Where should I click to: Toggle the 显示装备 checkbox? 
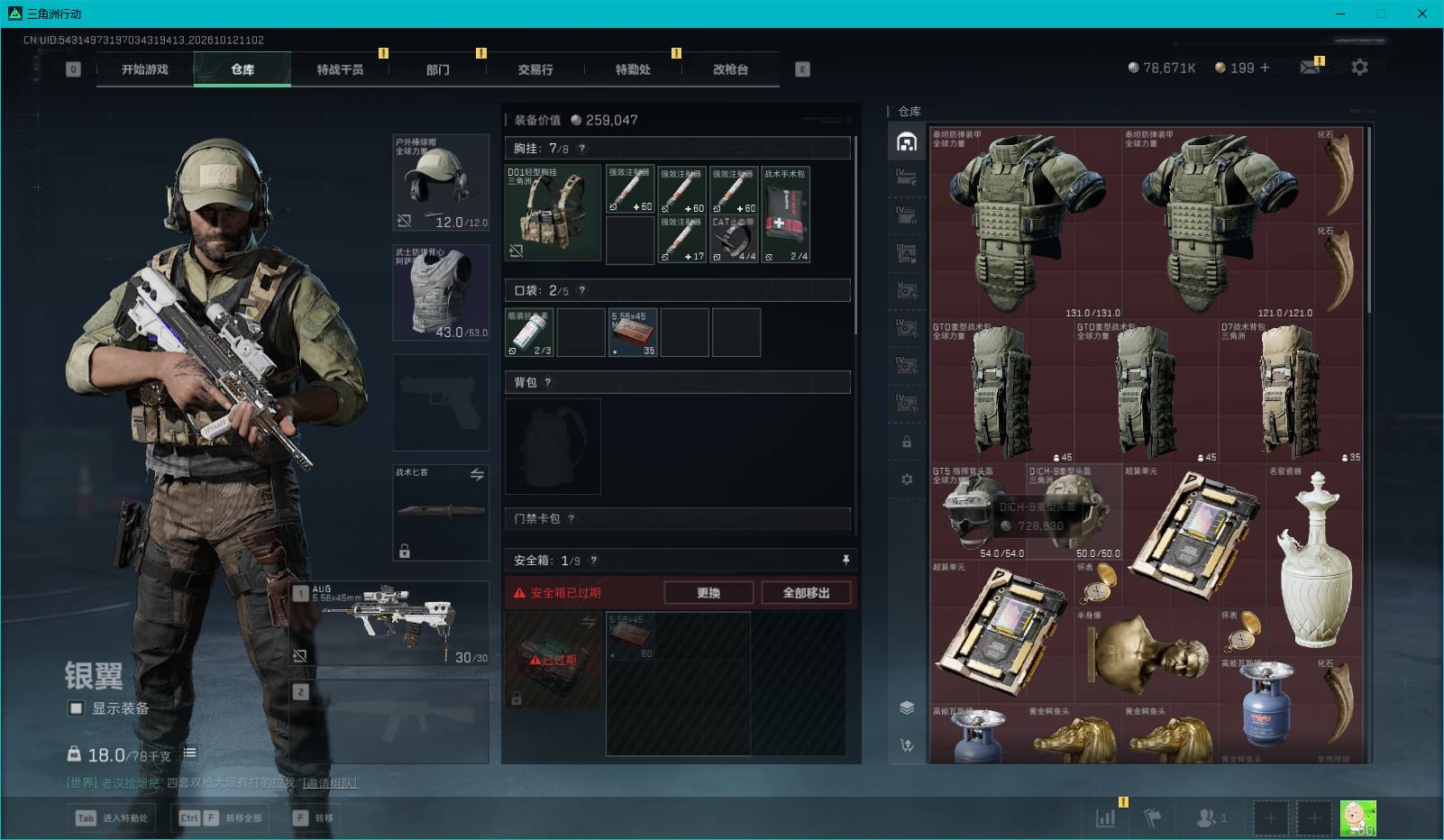point(77,708)
